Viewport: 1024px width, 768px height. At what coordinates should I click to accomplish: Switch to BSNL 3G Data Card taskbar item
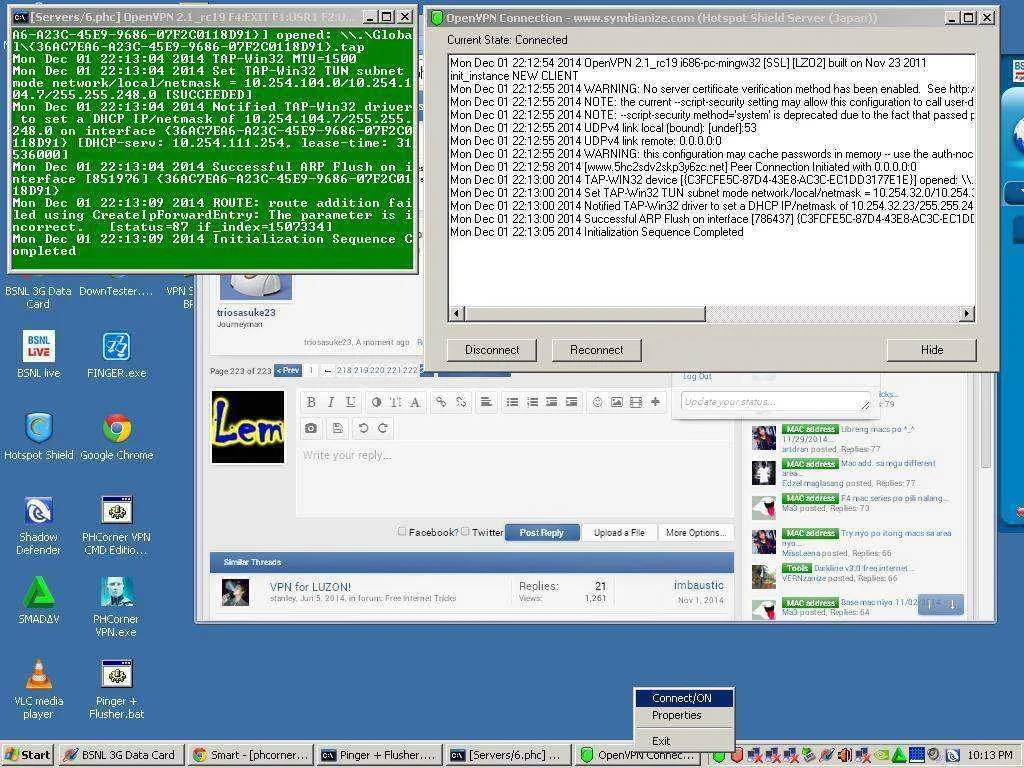click(121, 755)
